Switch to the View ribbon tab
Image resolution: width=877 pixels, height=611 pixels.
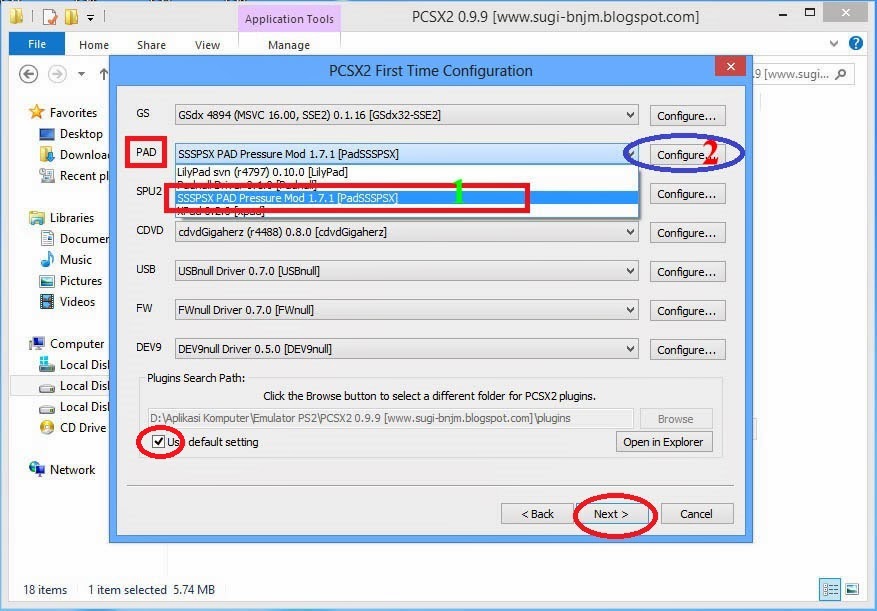tap(207, 45)
